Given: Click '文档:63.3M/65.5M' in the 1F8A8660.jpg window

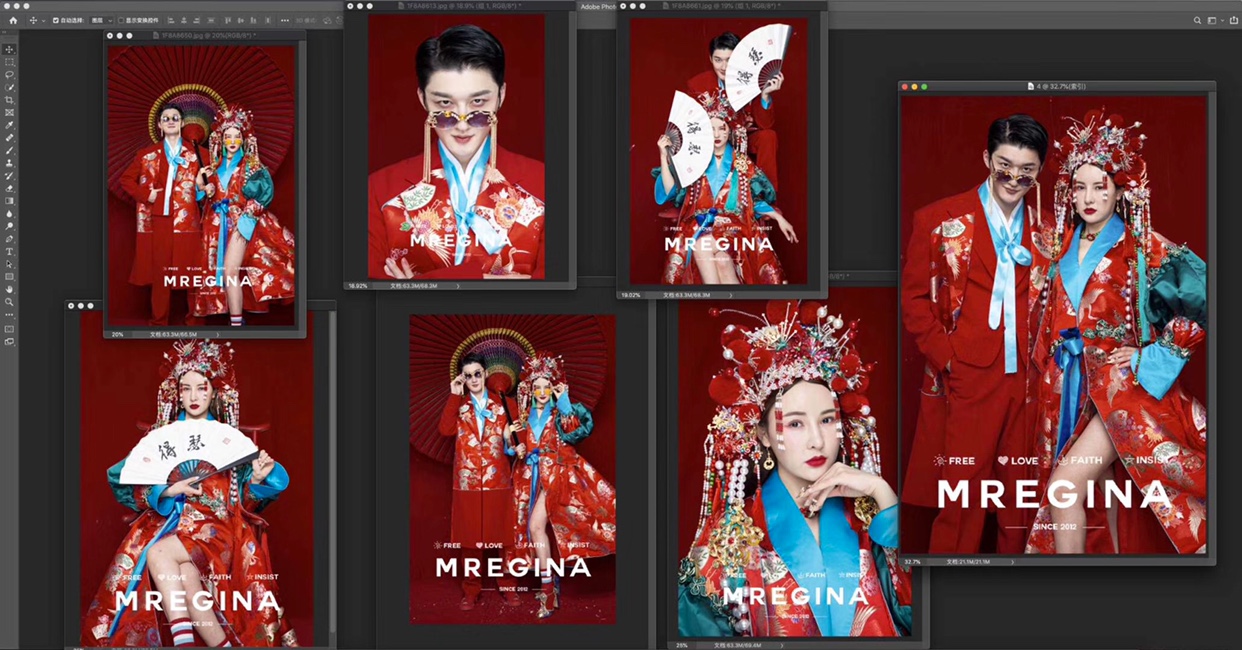Looking at the screenshot, I should pos(173,334).
